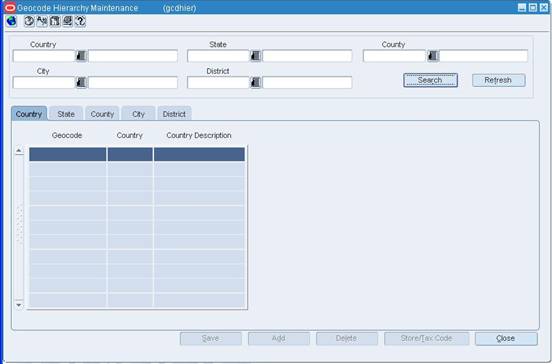Click the County code input field
The width and height of the screenshot is (552, 364).
pyautogui.click(x=395, y=56)
